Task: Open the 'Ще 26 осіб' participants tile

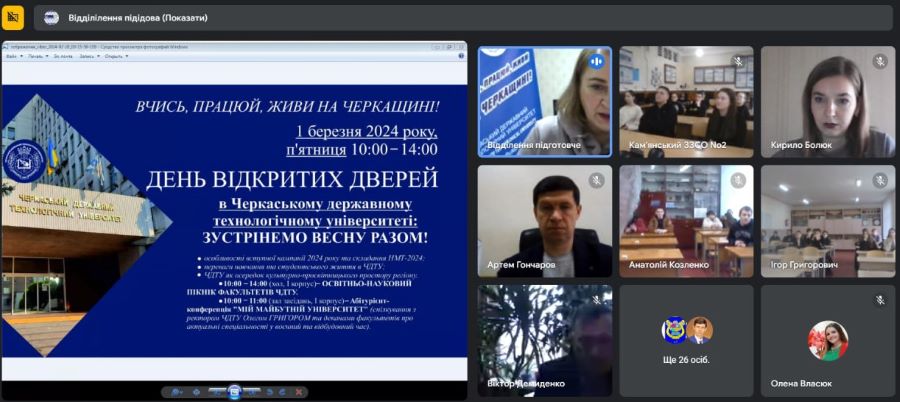Action: click(686, 341)
